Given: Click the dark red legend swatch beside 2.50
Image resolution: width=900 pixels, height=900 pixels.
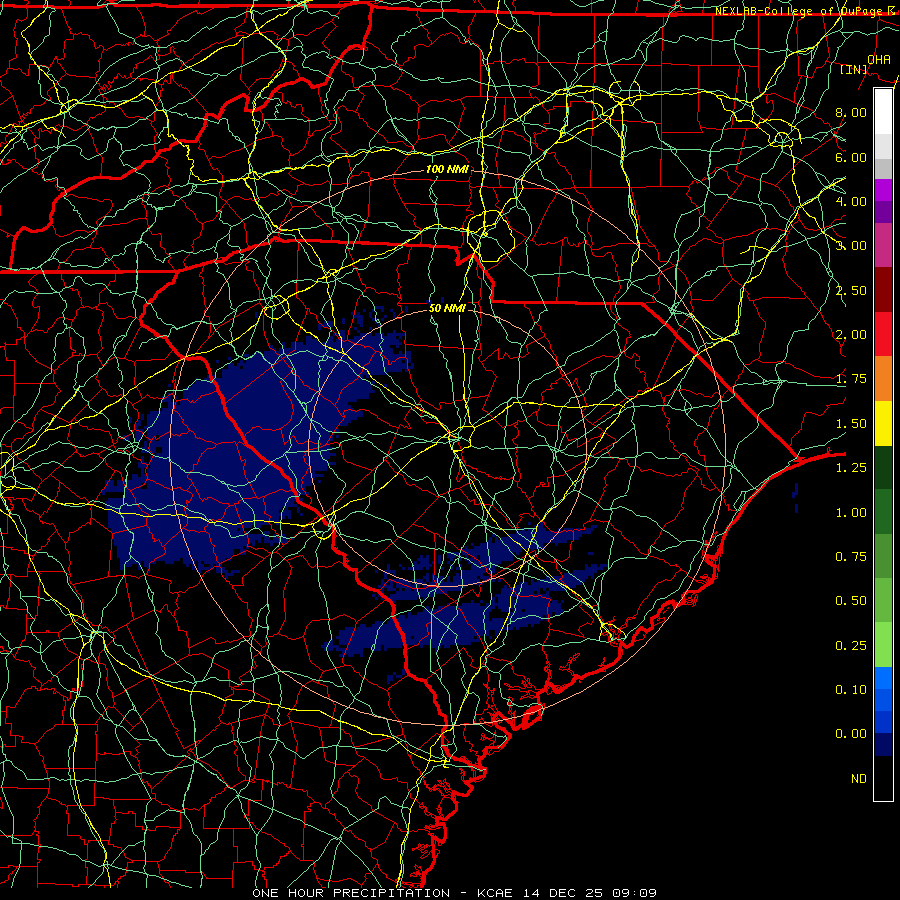Looking at the screenshot, I should [x=883, y=290].
